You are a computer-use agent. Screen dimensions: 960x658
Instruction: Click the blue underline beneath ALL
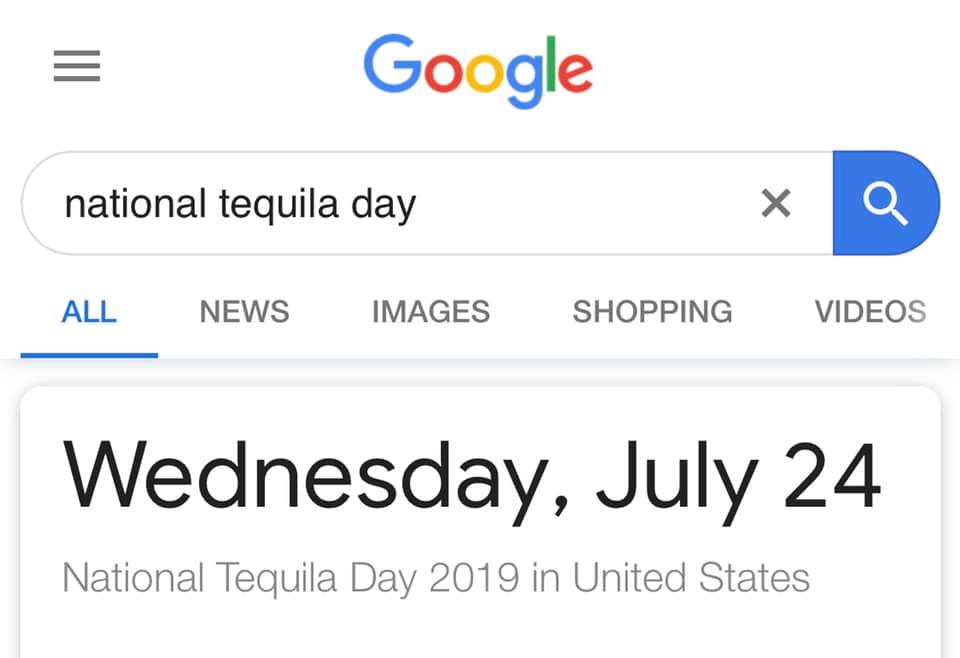[89, 355]
